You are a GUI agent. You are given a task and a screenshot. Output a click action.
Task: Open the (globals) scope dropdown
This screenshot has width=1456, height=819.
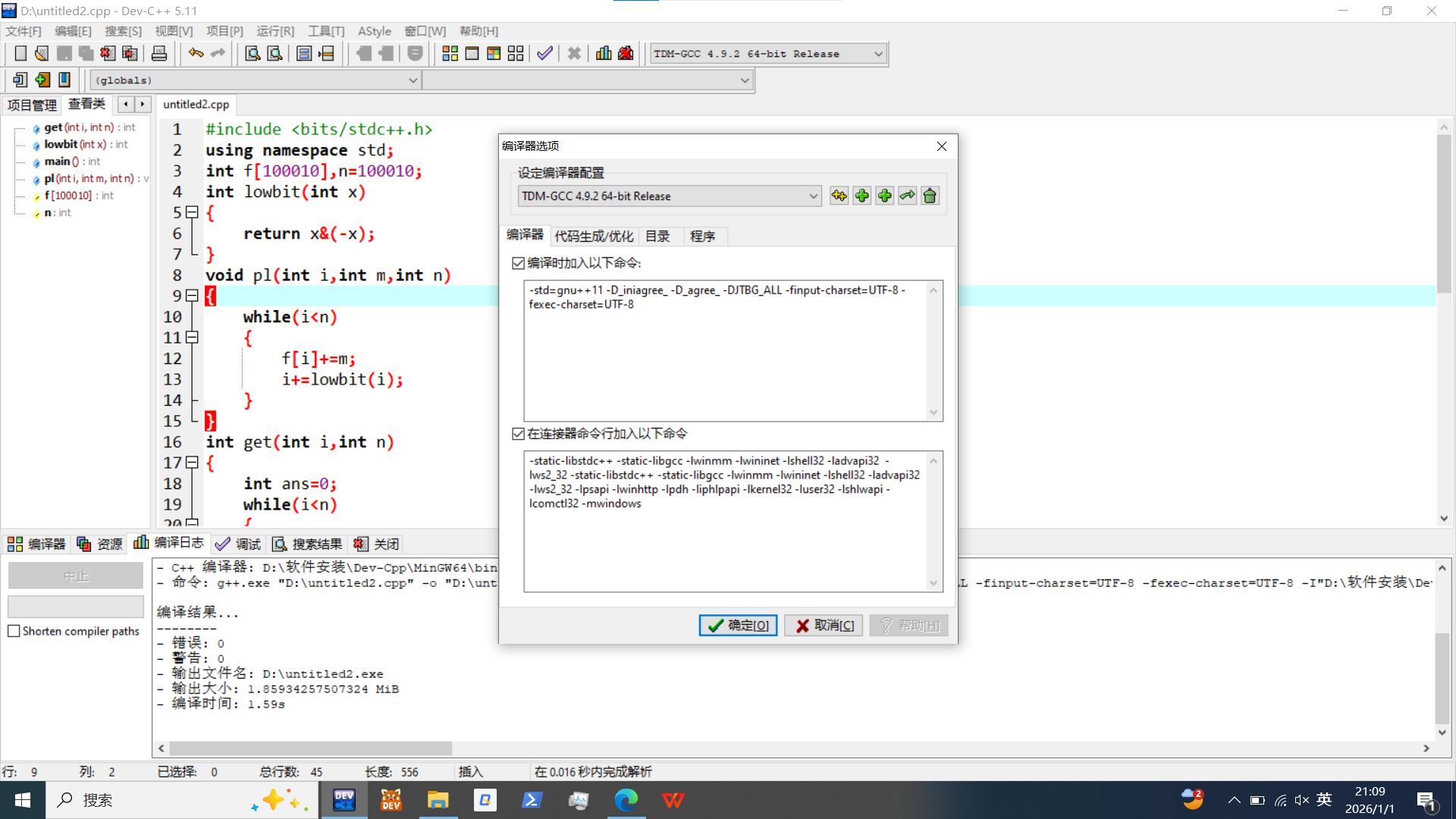coord(413,80)
